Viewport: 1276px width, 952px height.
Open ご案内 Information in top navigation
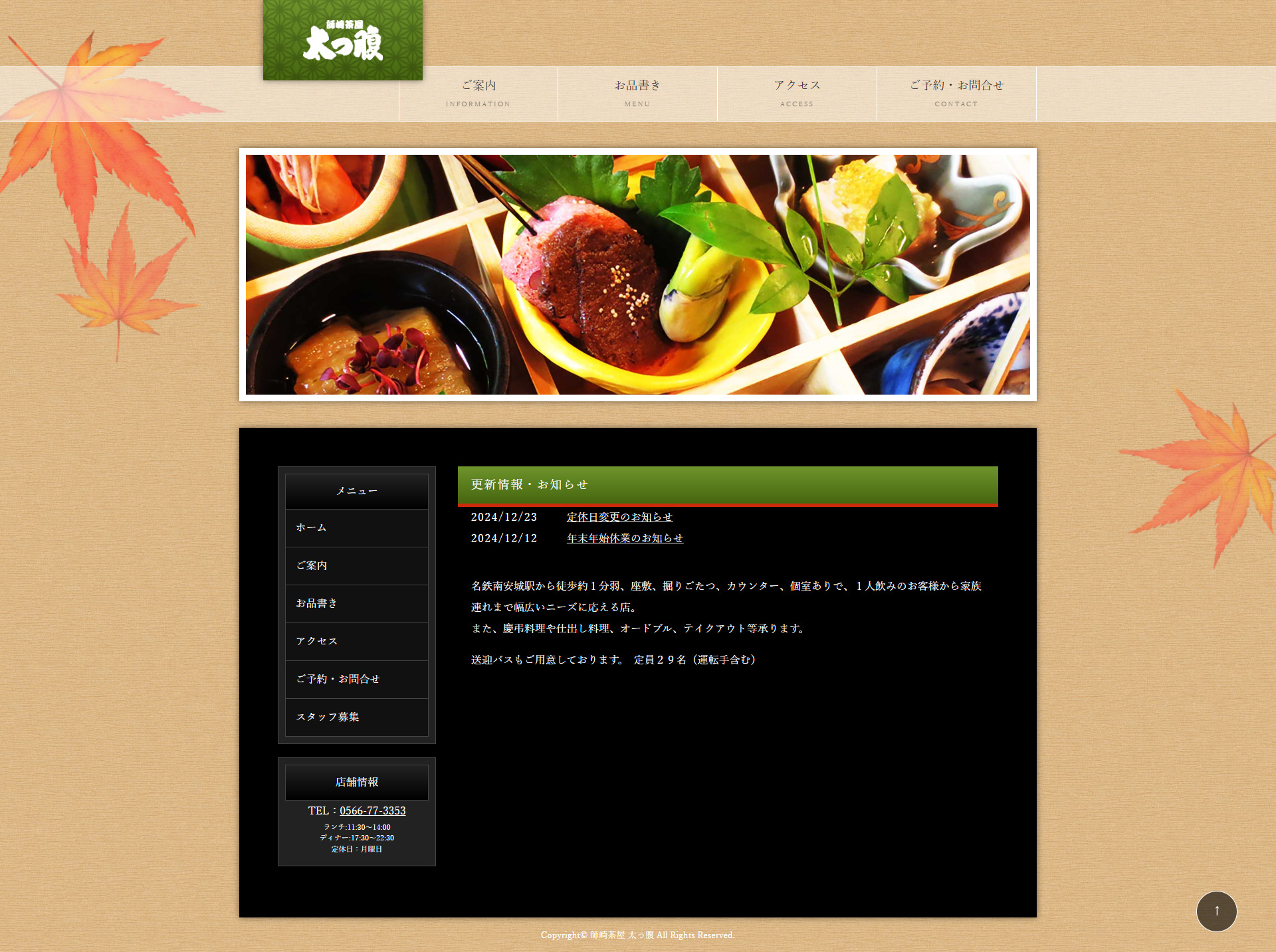point(478,93)
